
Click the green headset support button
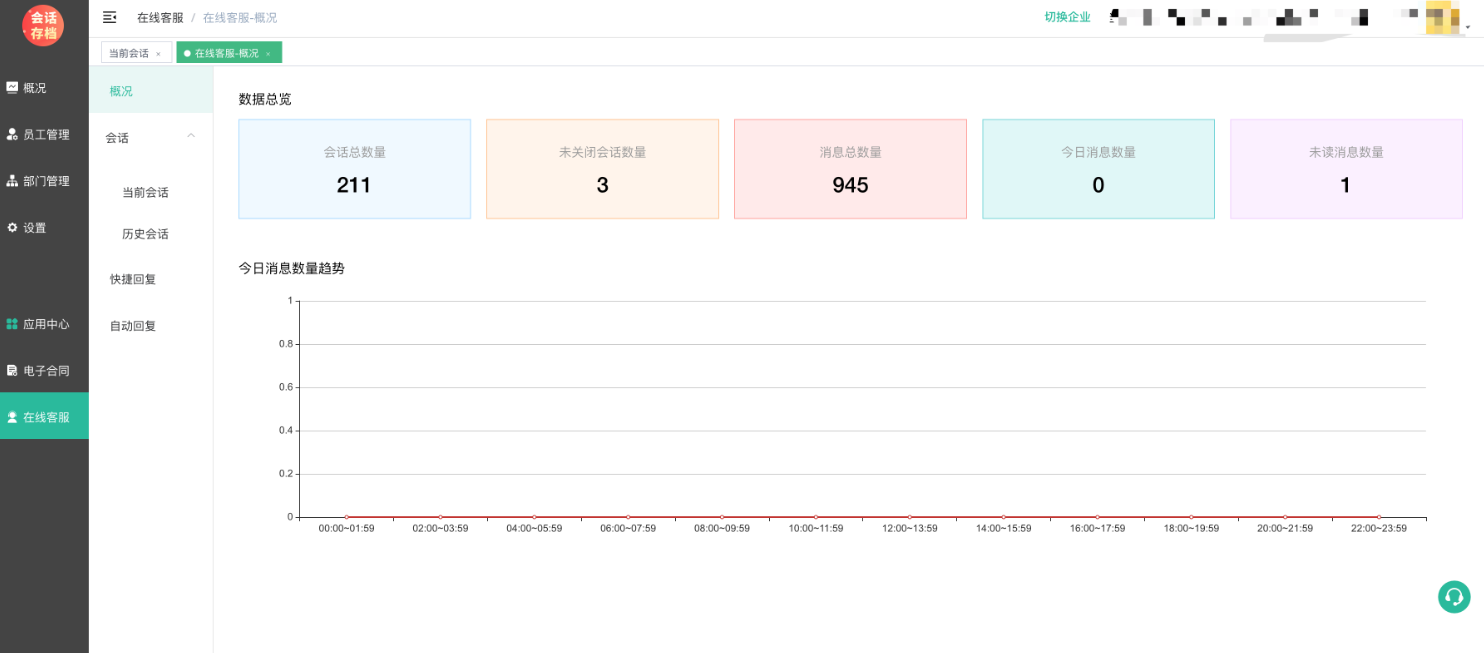[1453, 597]
